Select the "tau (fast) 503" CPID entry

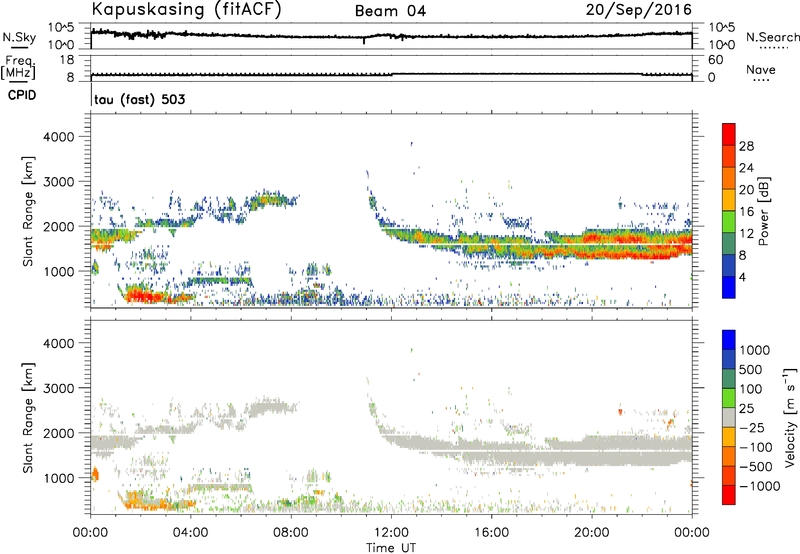(140, 99)
